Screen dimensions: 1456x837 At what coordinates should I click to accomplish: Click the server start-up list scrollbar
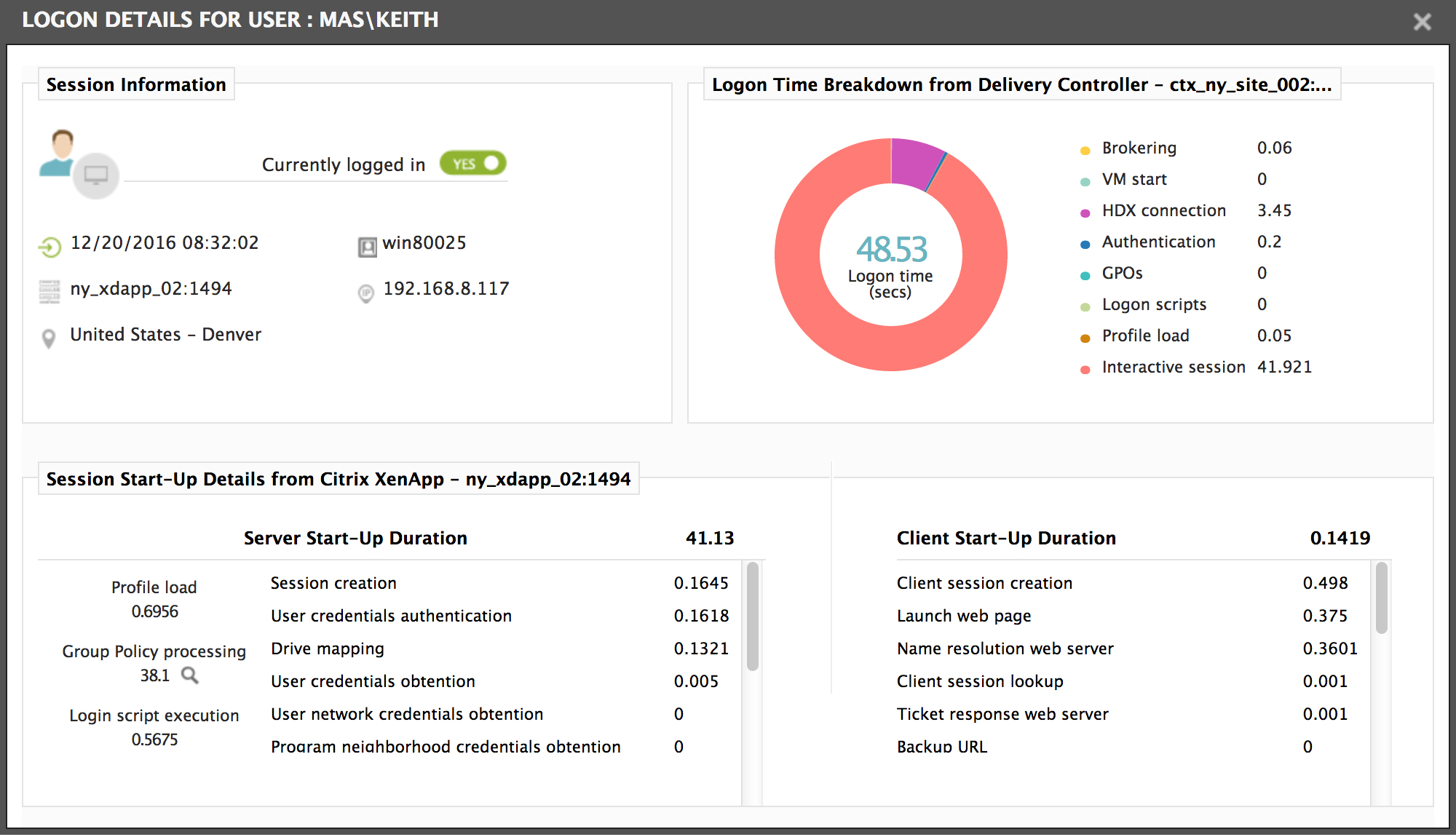point(753,616)
